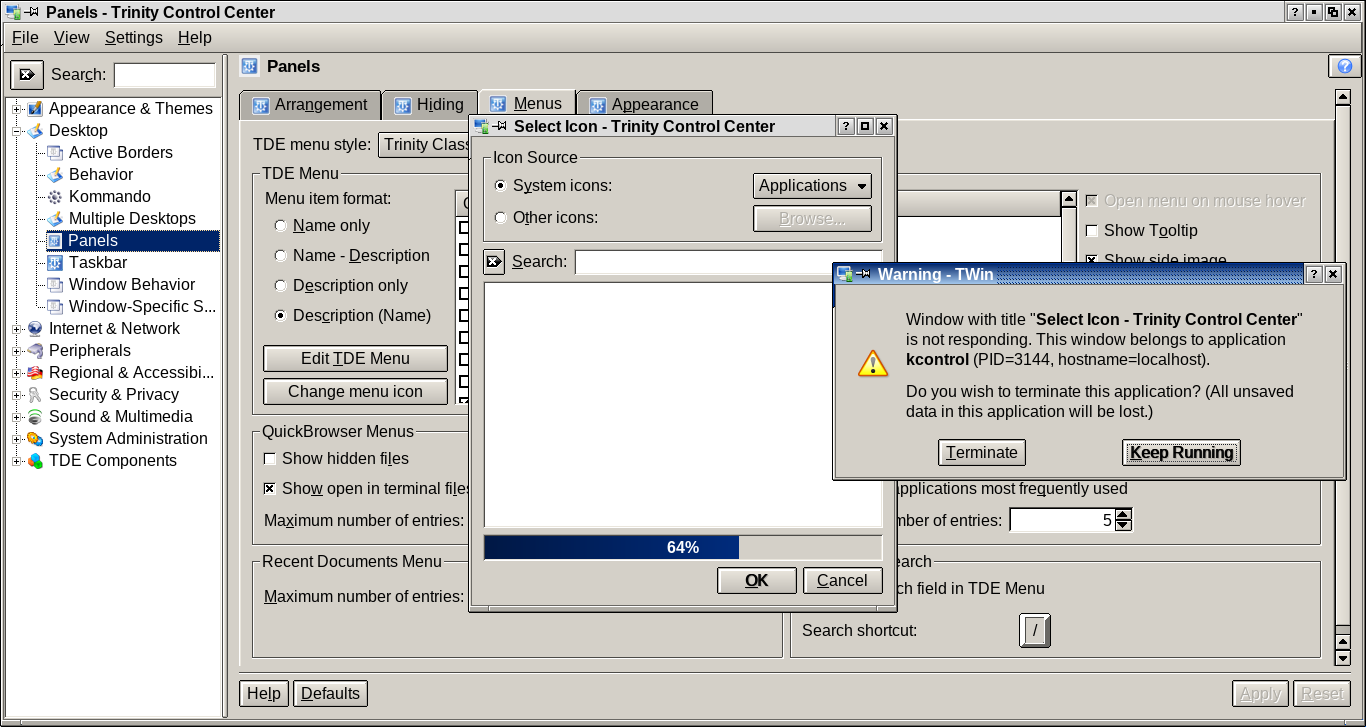Toggle sticky pin on main window title bar
Screen dimensions: 1366x727
tap(33, 12)
